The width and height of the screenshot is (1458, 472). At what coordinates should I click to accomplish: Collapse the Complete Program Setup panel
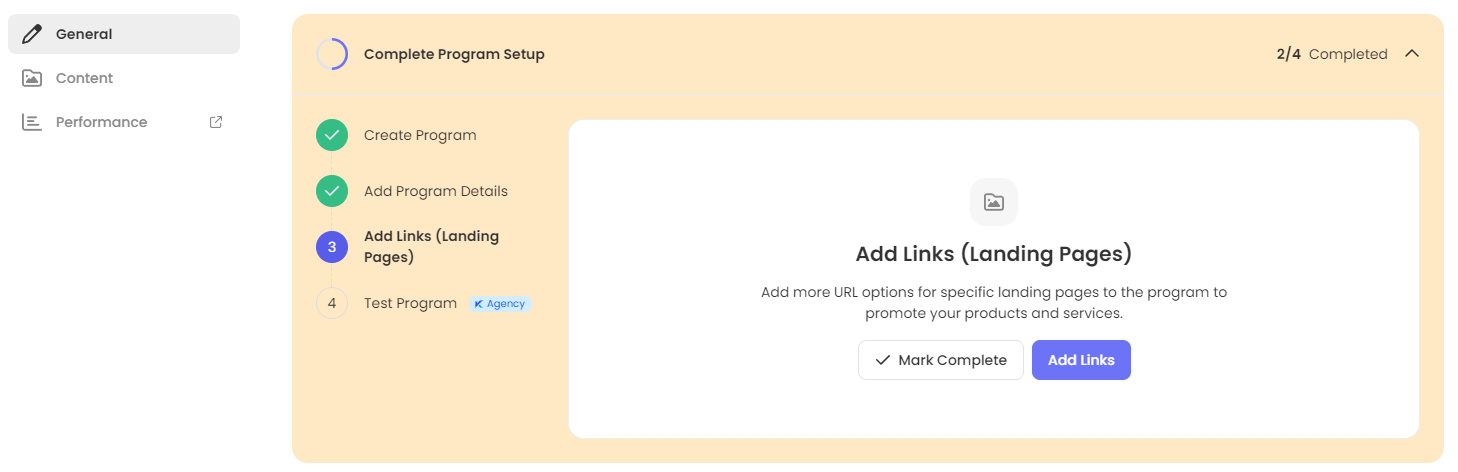[x=1411, y=54]
